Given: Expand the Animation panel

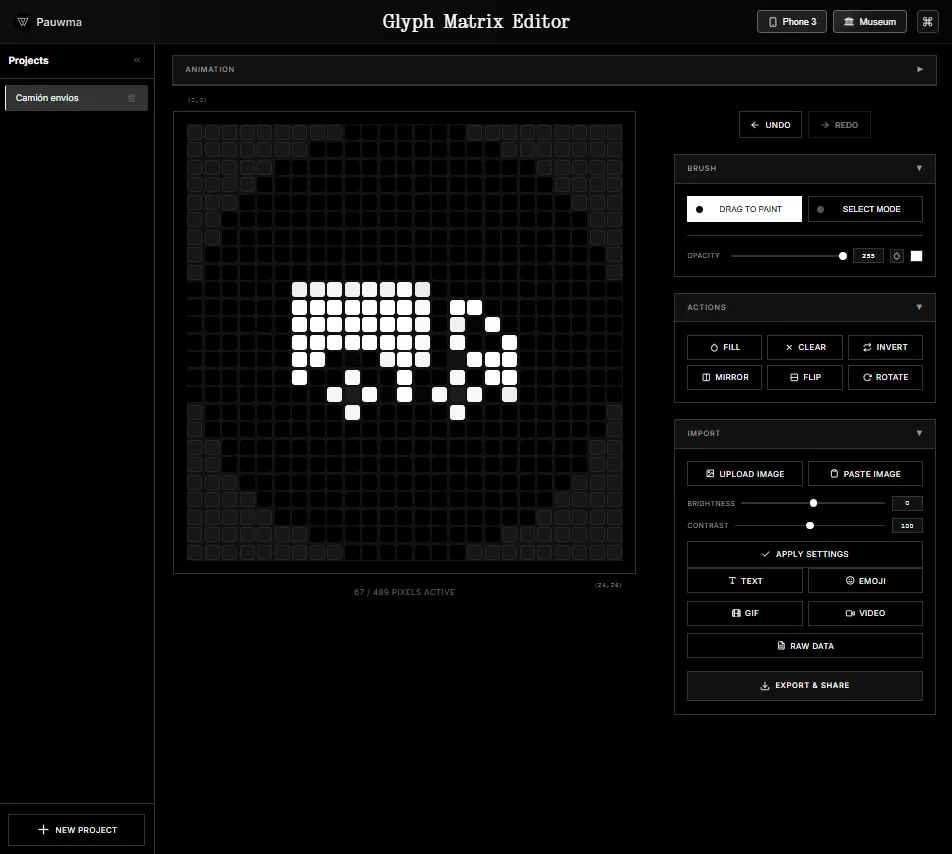Looking at the screenshot, I should pos(919,70).
